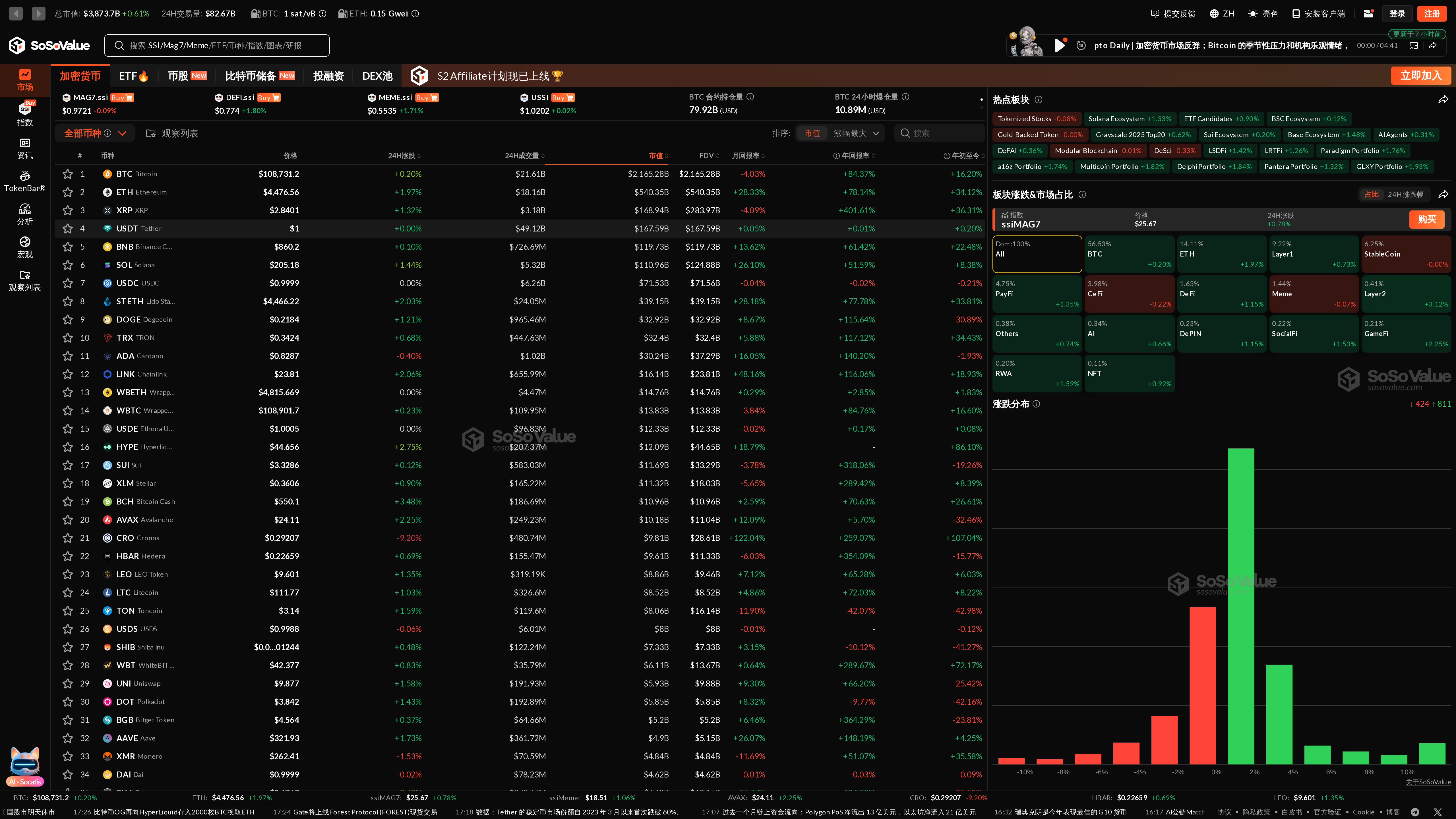
Task: Open the ZH language selector
Action: (x=1221, y=14)
